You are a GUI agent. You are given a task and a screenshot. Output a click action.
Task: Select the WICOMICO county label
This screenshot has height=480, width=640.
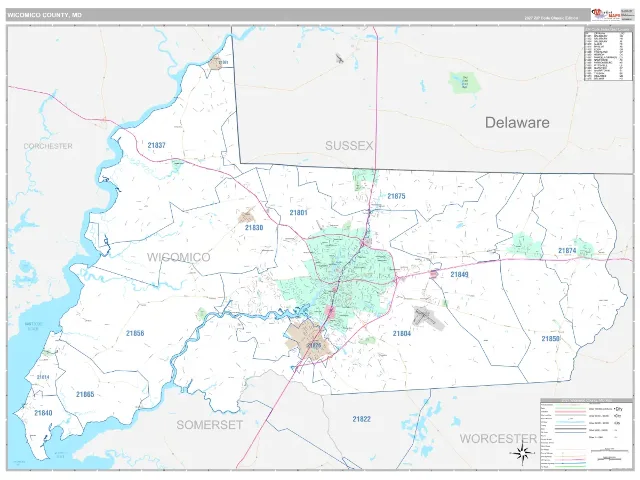click(x=178, y=257)
